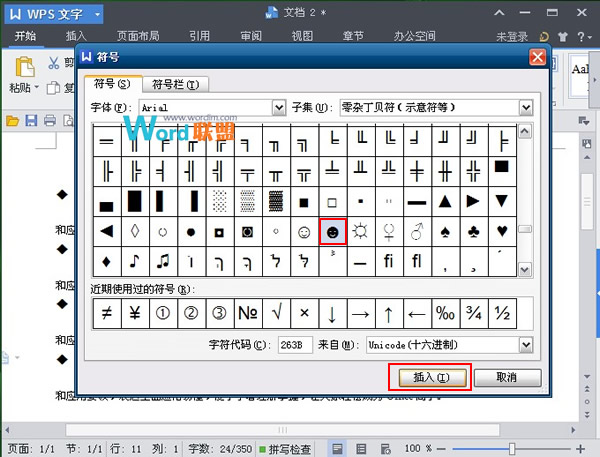Viewport: 600px width, 457px height.
Task: Choose the female sign symbol
Action: [x=388, y=232]
